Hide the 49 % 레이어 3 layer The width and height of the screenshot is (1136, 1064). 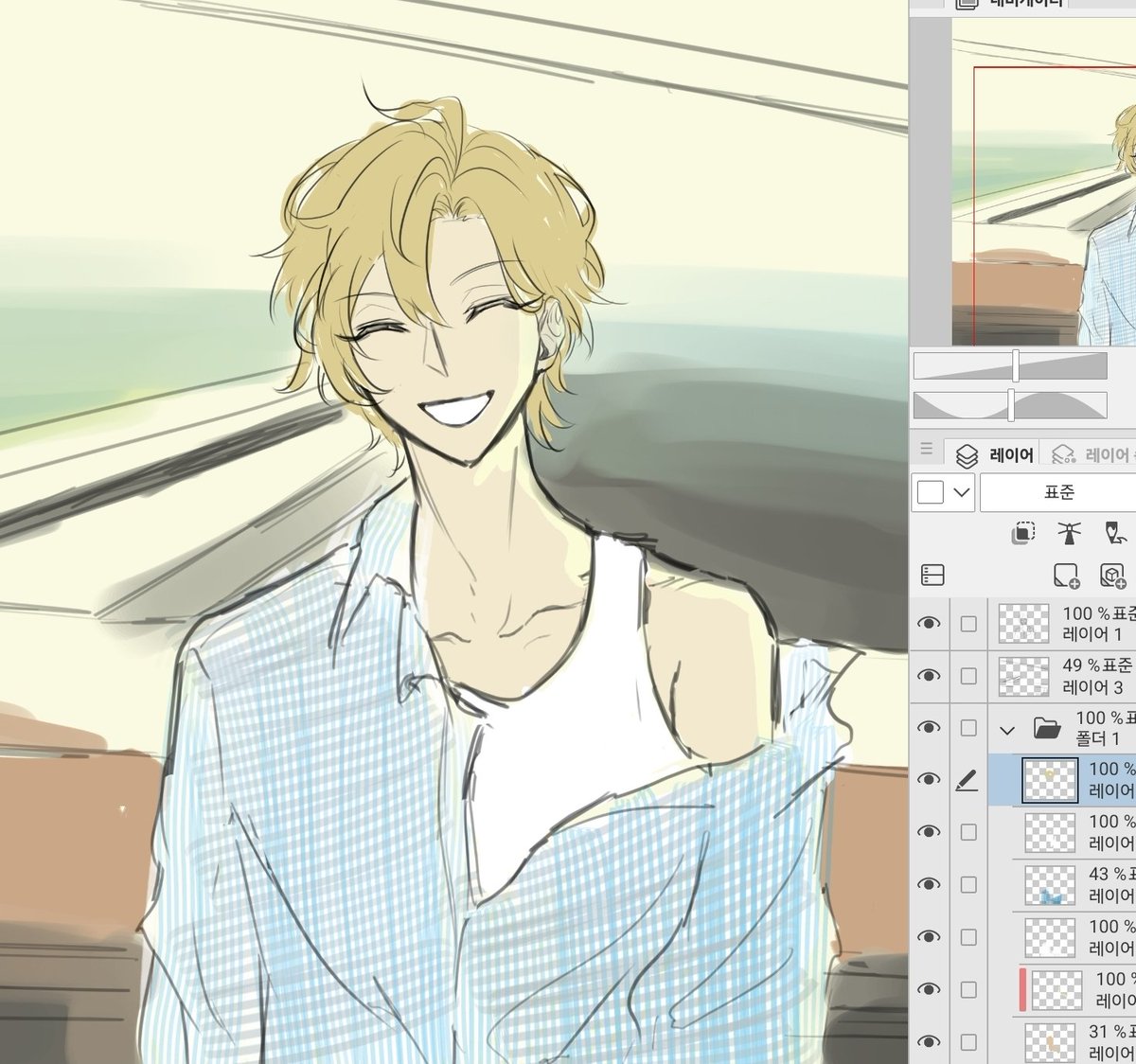(930, 676)
